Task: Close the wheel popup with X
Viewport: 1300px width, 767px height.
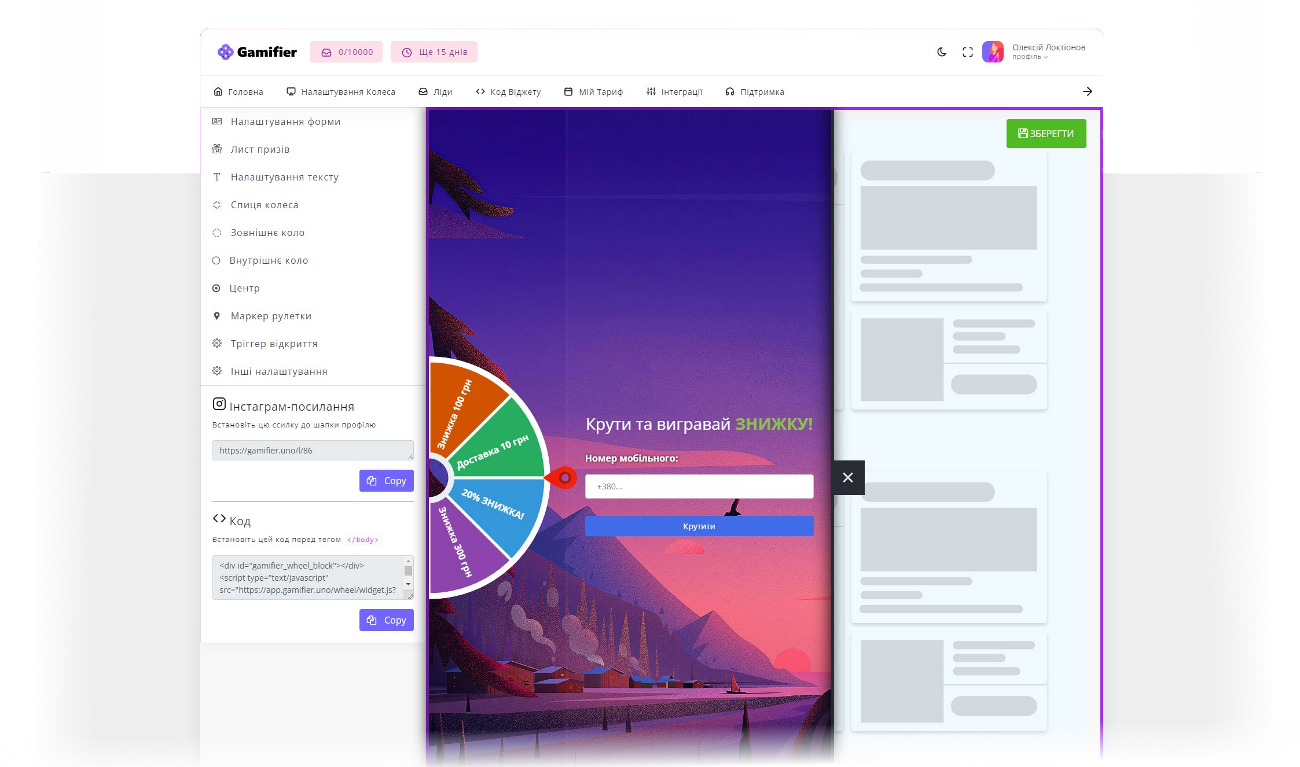Action: click(x=848, y=478)
